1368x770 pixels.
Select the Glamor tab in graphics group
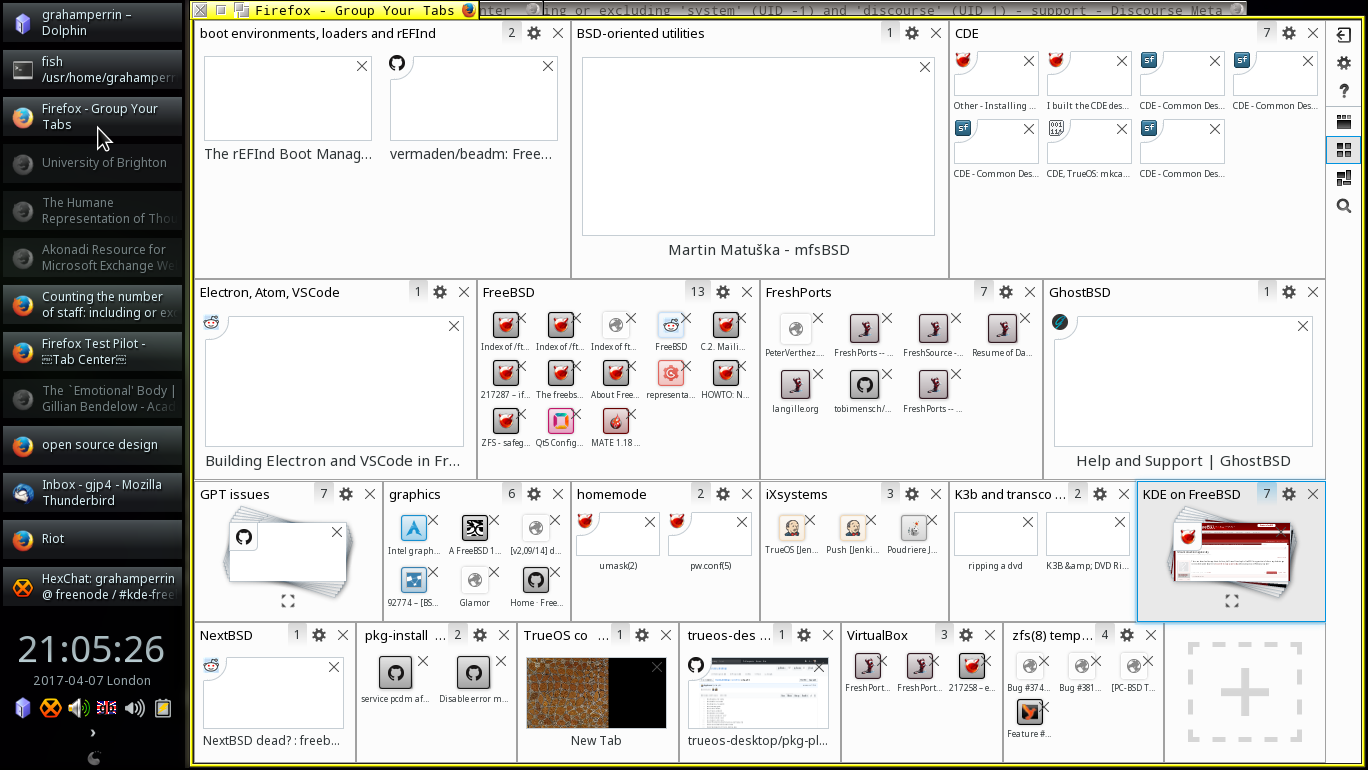pos(475,580)
